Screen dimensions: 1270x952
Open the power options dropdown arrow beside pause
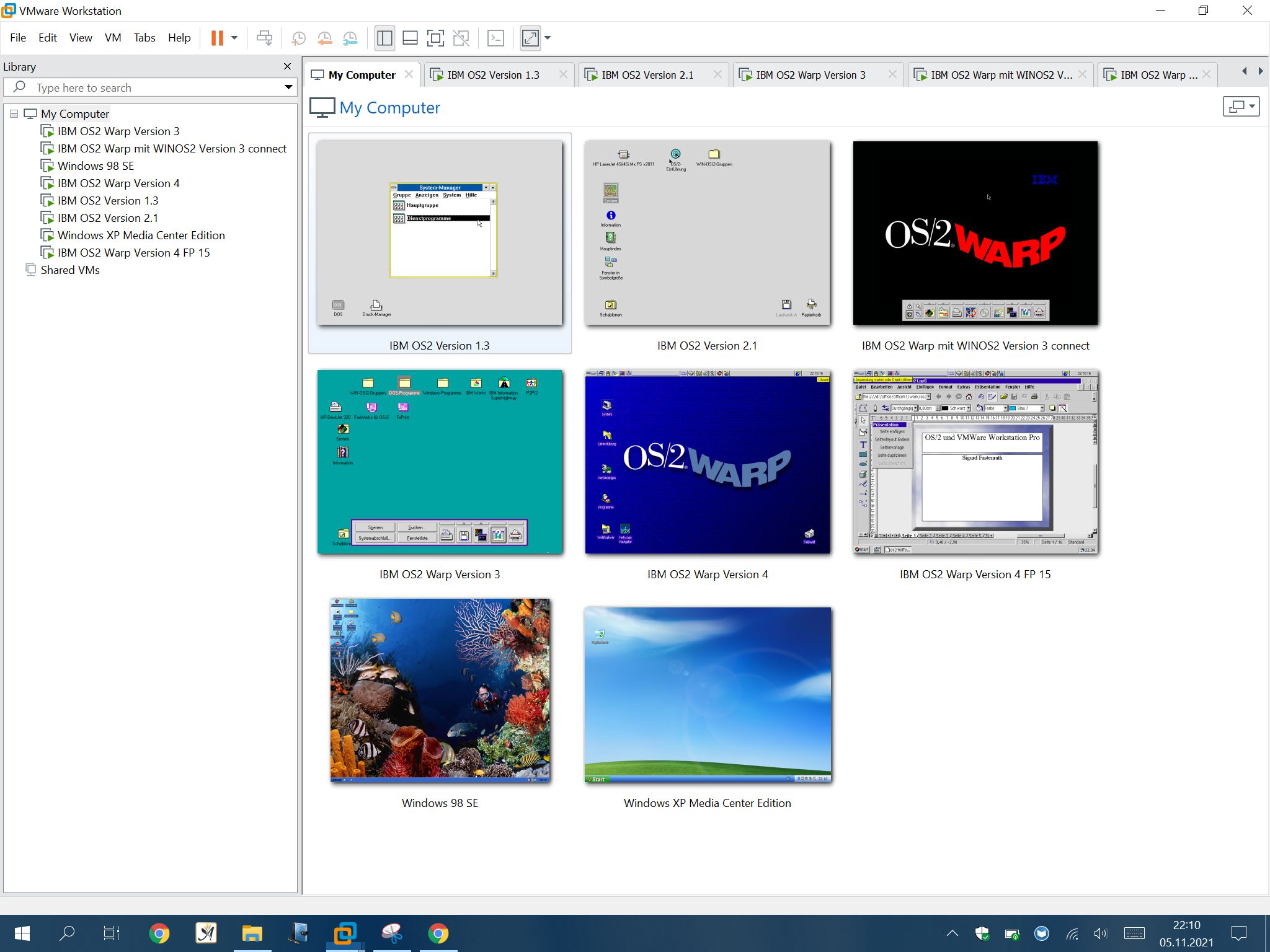234,38
